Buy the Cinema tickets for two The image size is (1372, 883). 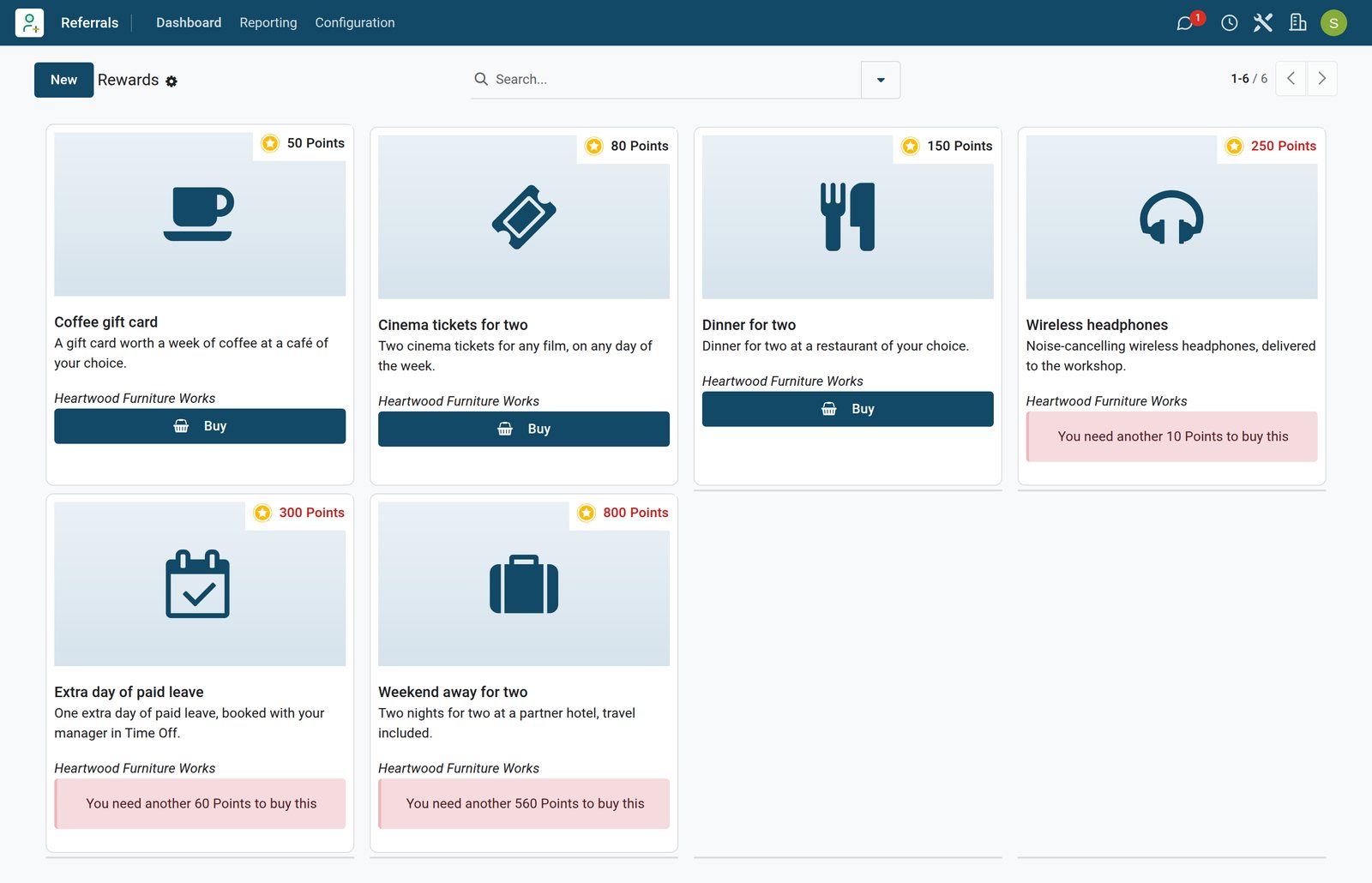524,429
